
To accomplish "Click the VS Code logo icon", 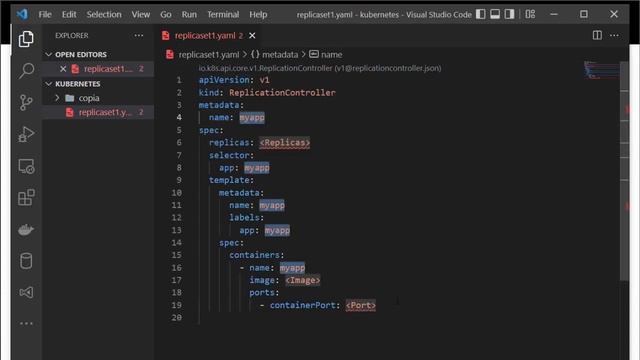I will point(22,14).
